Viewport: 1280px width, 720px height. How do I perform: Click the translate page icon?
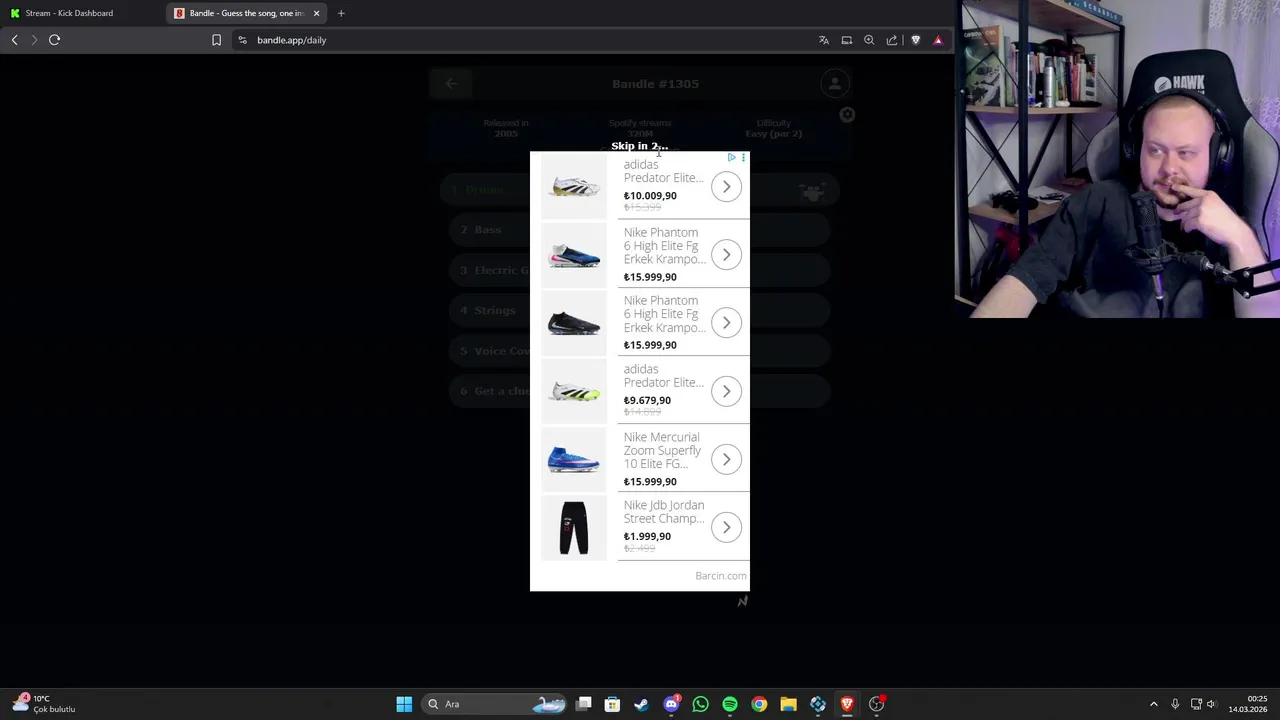pos(824,40)
